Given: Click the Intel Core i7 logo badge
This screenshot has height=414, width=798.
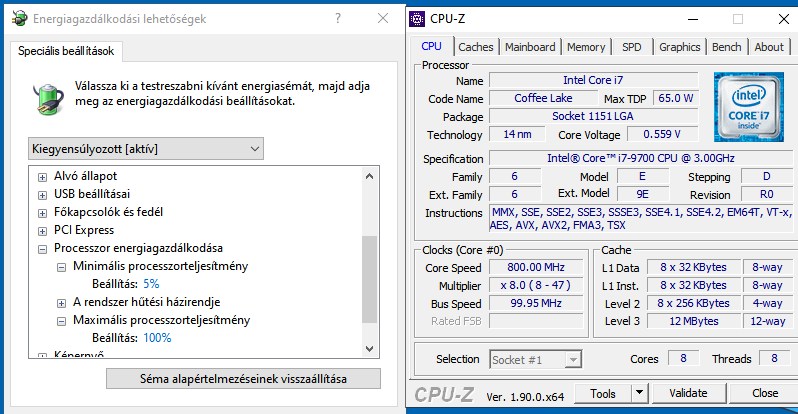Looking at the screenshot, I should click(x=748, y=107).
